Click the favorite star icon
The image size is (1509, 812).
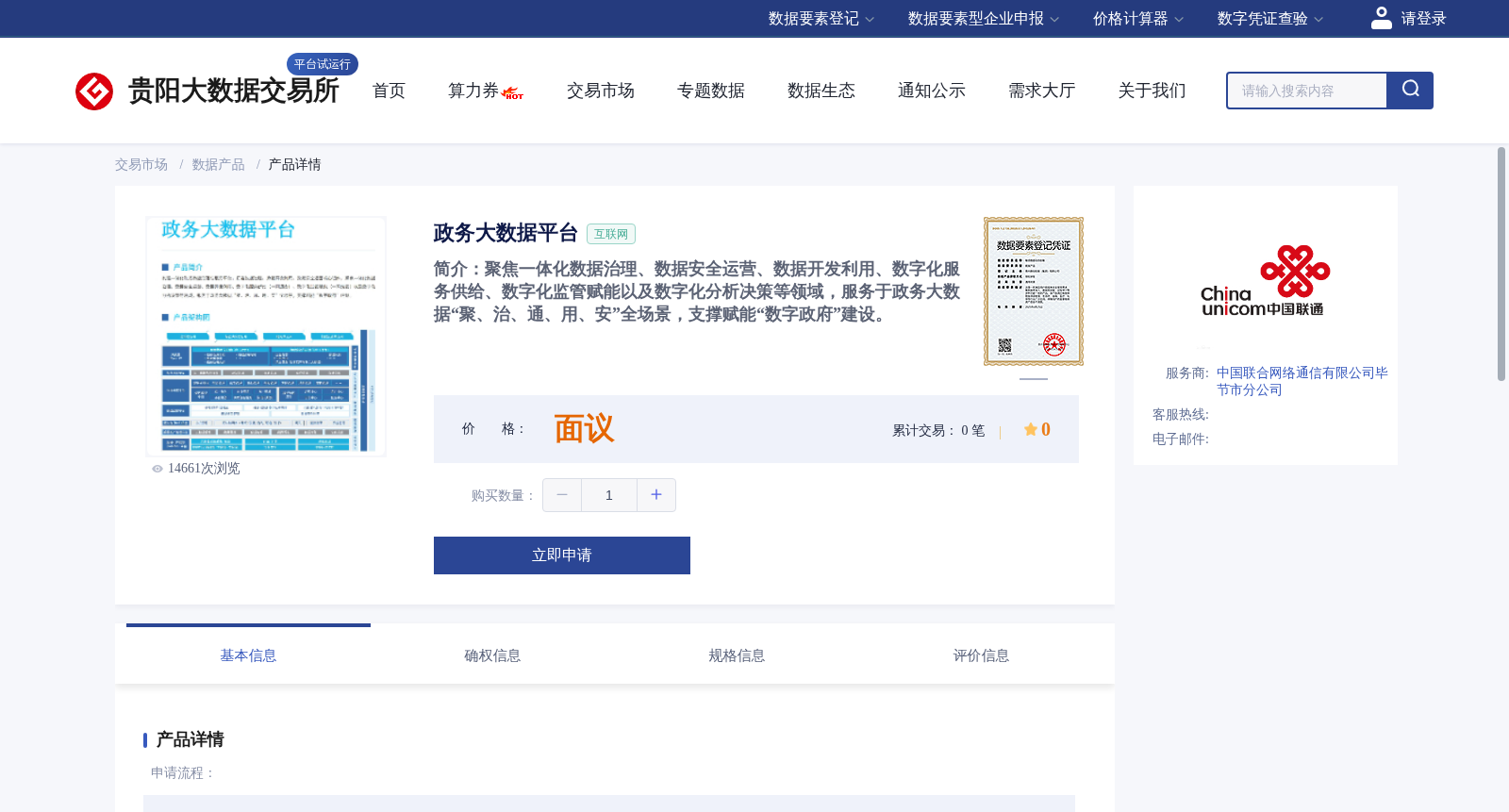(x=1030, y=429)
